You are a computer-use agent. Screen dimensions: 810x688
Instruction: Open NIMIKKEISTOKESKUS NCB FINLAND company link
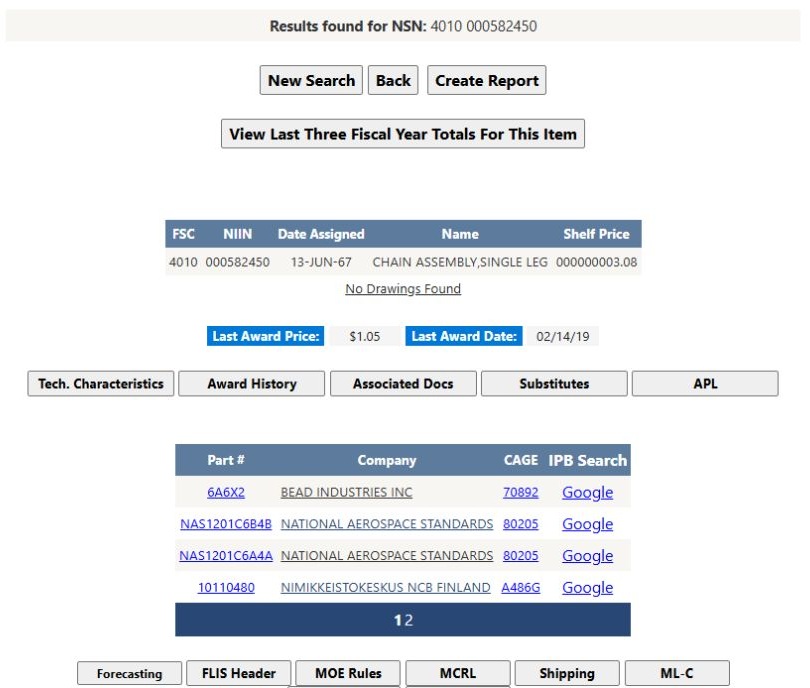(x=385, y=587)
